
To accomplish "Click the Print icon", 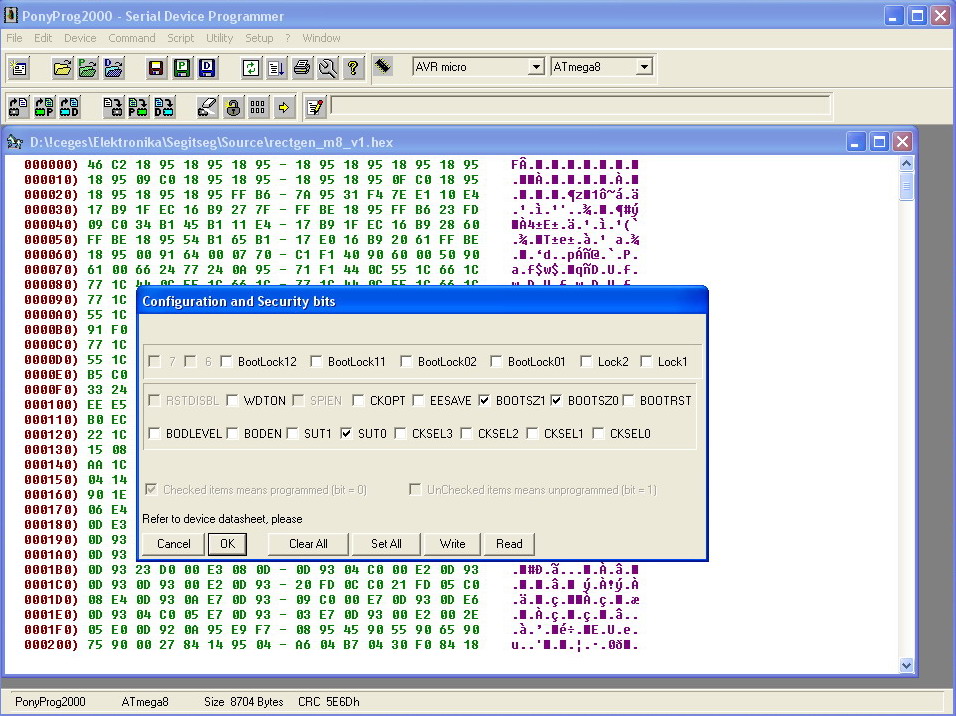I will [302, 68].
